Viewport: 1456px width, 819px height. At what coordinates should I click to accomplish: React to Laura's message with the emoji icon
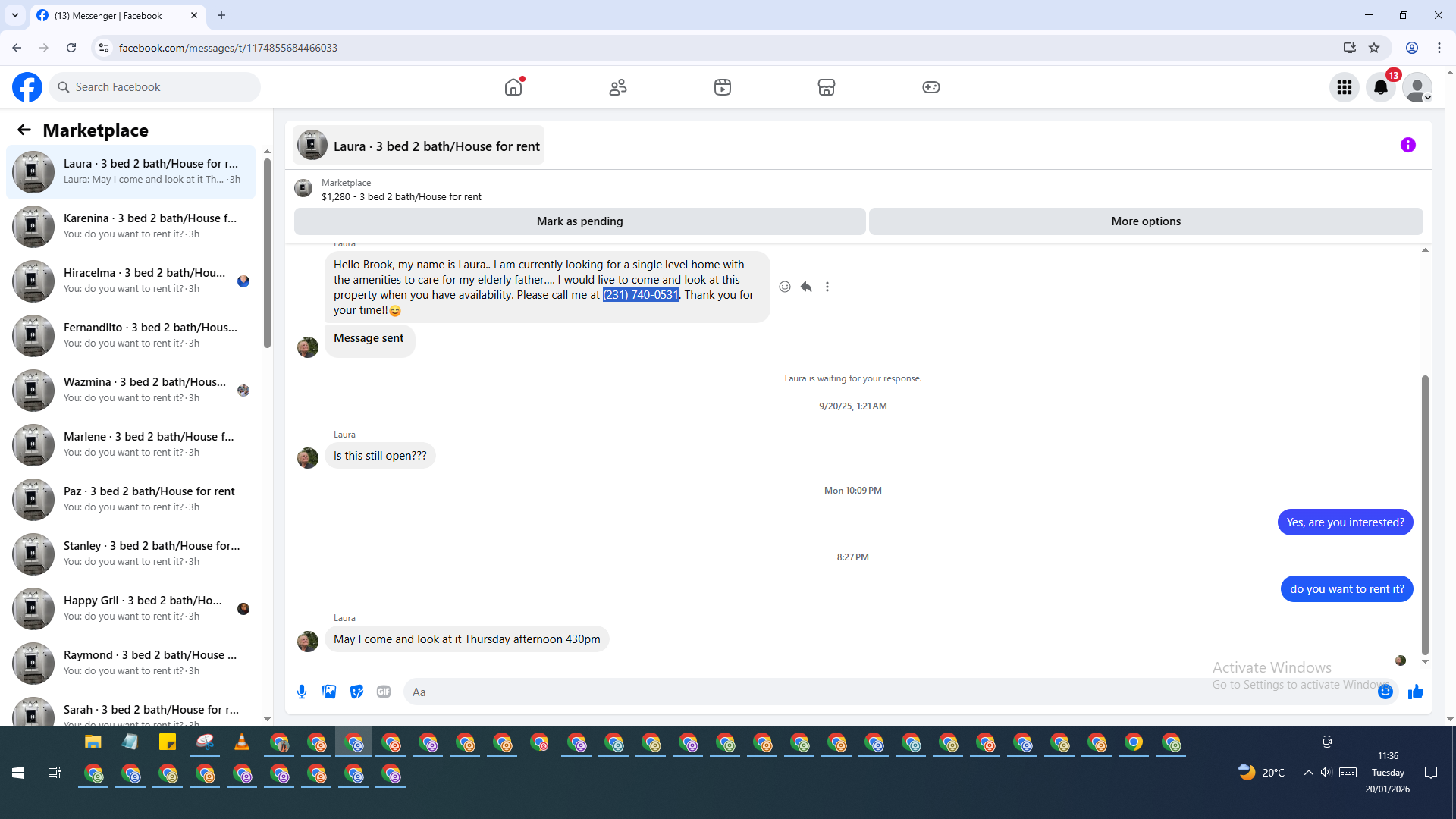[785, 287]
